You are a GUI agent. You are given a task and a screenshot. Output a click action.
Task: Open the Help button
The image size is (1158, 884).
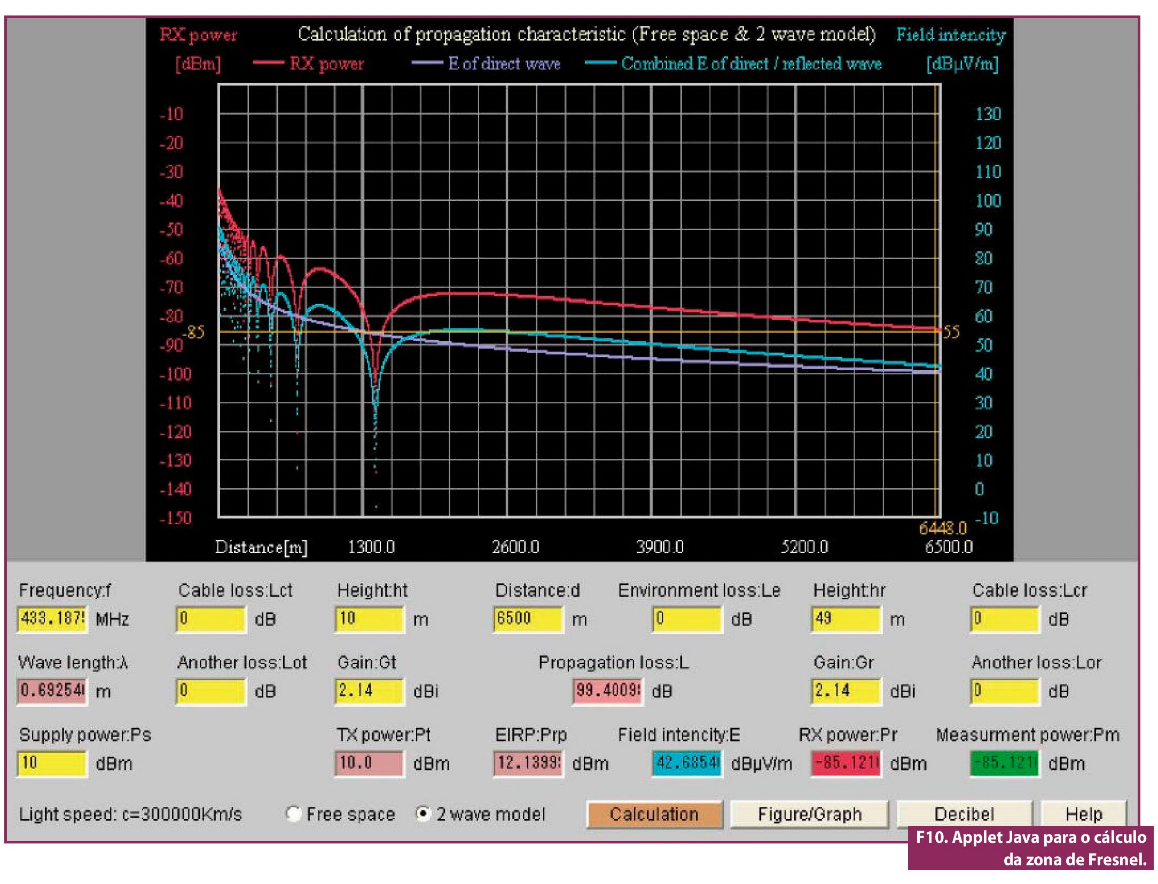pyautogui.click(x=1084, y=814)
